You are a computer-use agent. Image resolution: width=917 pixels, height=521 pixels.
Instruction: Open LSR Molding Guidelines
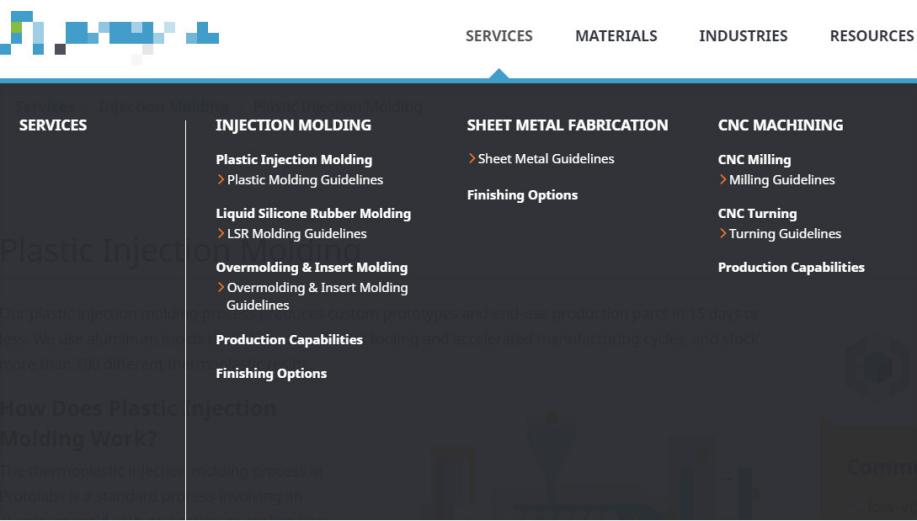click(296, 234)
